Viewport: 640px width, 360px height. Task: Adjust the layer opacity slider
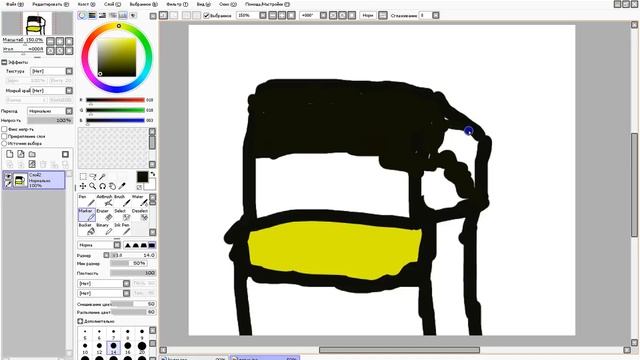click(50, 120)
